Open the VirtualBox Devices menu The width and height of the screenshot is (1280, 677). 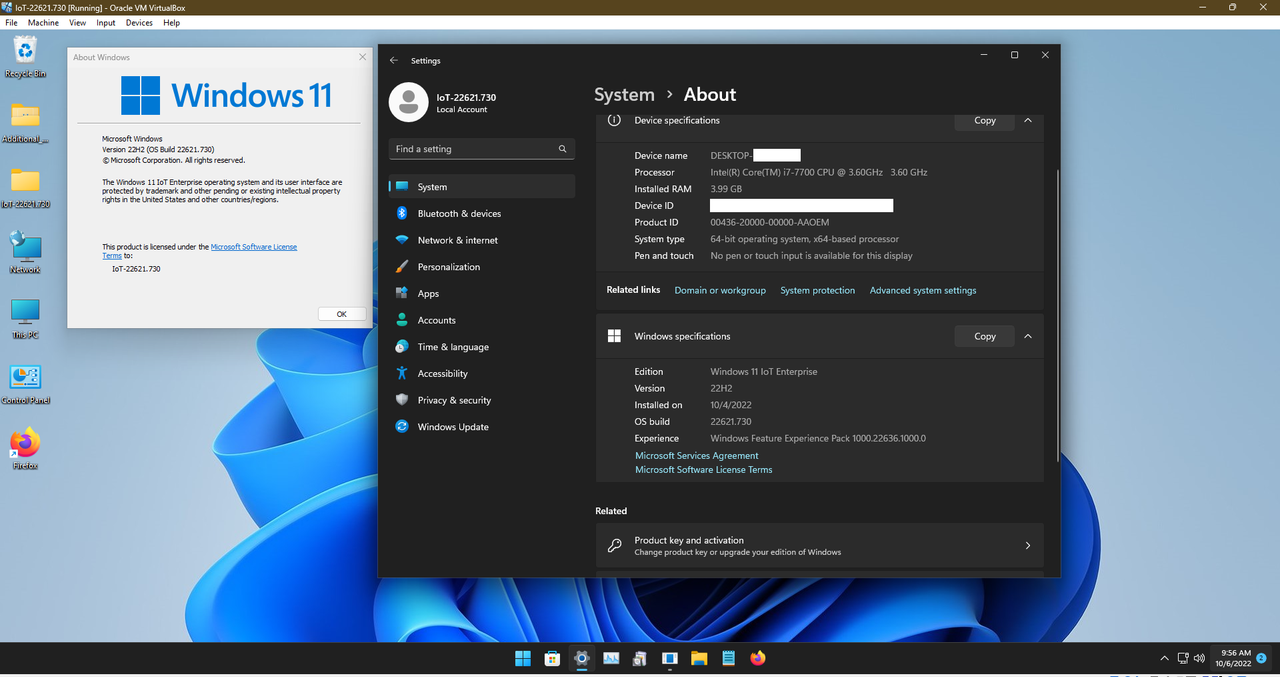click(x=139, y=22)
